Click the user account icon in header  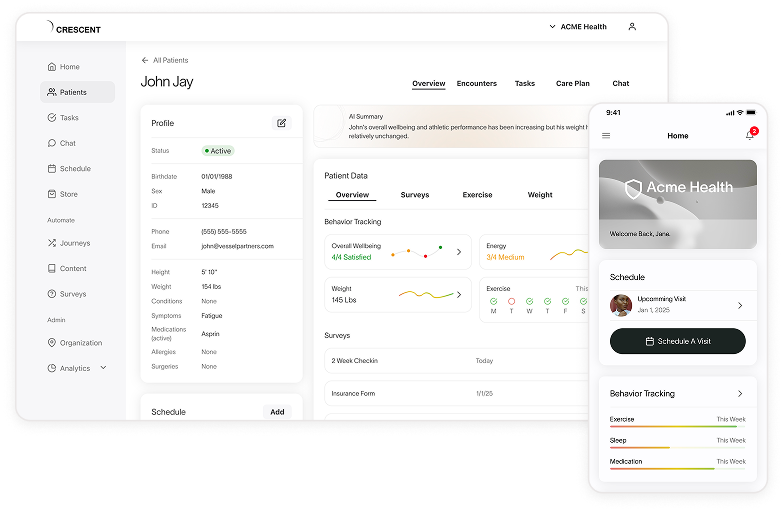pos(632,27)
